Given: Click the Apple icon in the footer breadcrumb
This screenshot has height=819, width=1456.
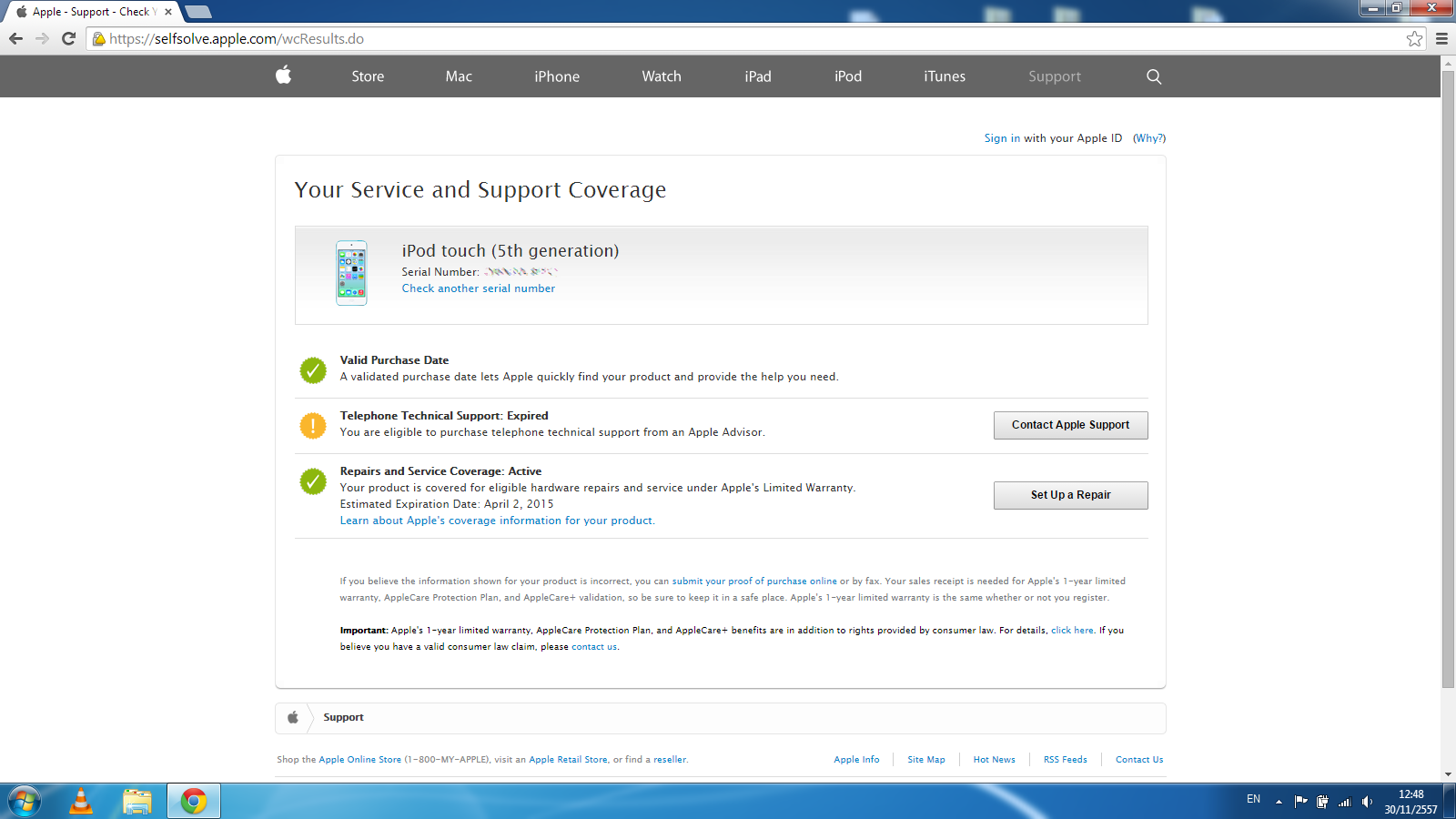Looking at the screenshot, I should pyautogui.click(x=293, y=717).
